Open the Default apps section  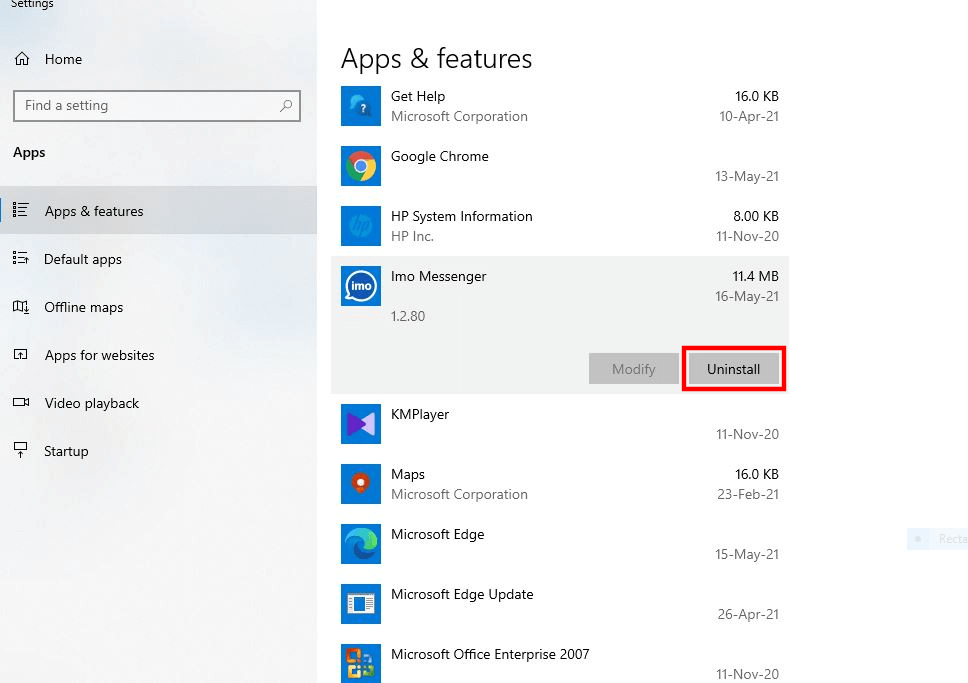(158, 259)
